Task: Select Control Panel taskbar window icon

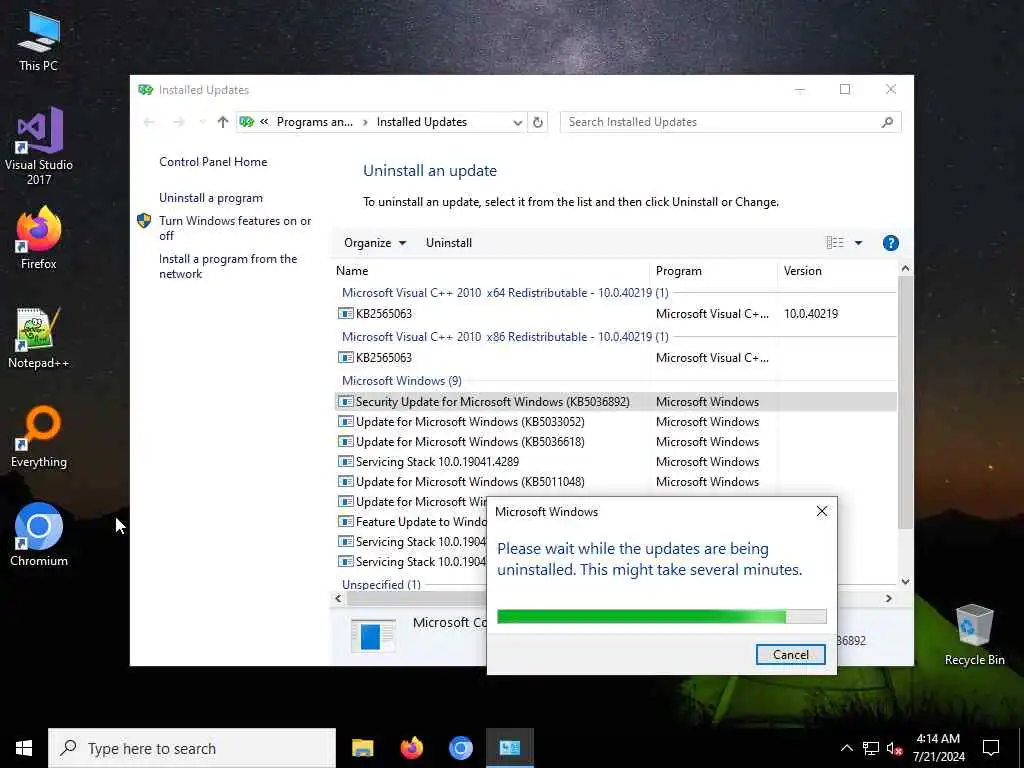Action: click(509, 748)
